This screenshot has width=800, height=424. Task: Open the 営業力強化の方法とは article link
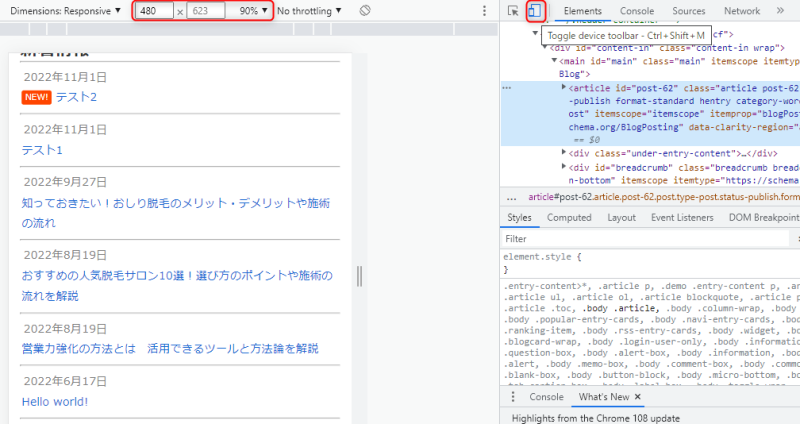[x=170, y=348]
